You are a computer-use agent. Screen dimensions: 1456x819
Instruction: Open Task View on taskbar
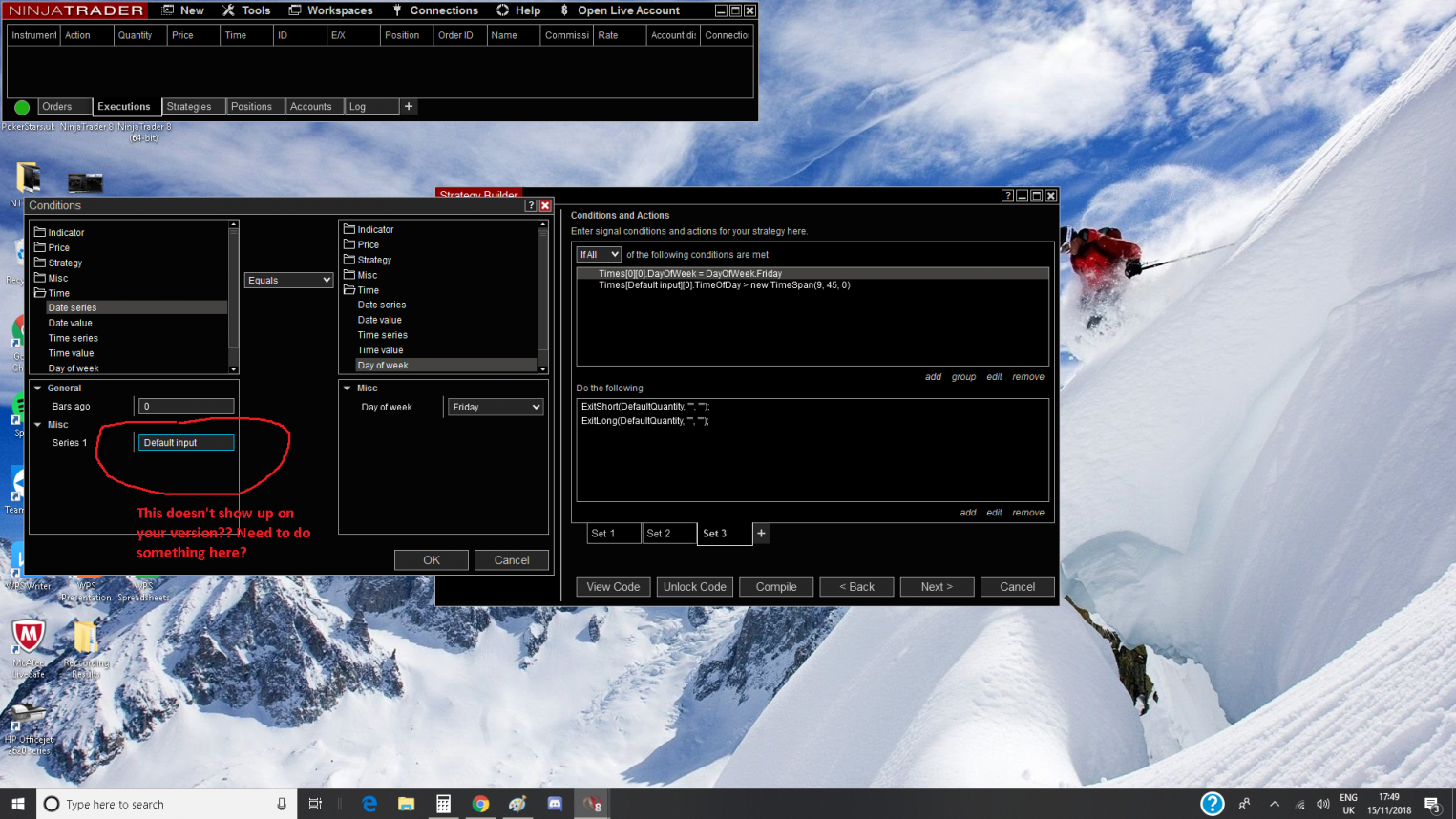point(315,805)
